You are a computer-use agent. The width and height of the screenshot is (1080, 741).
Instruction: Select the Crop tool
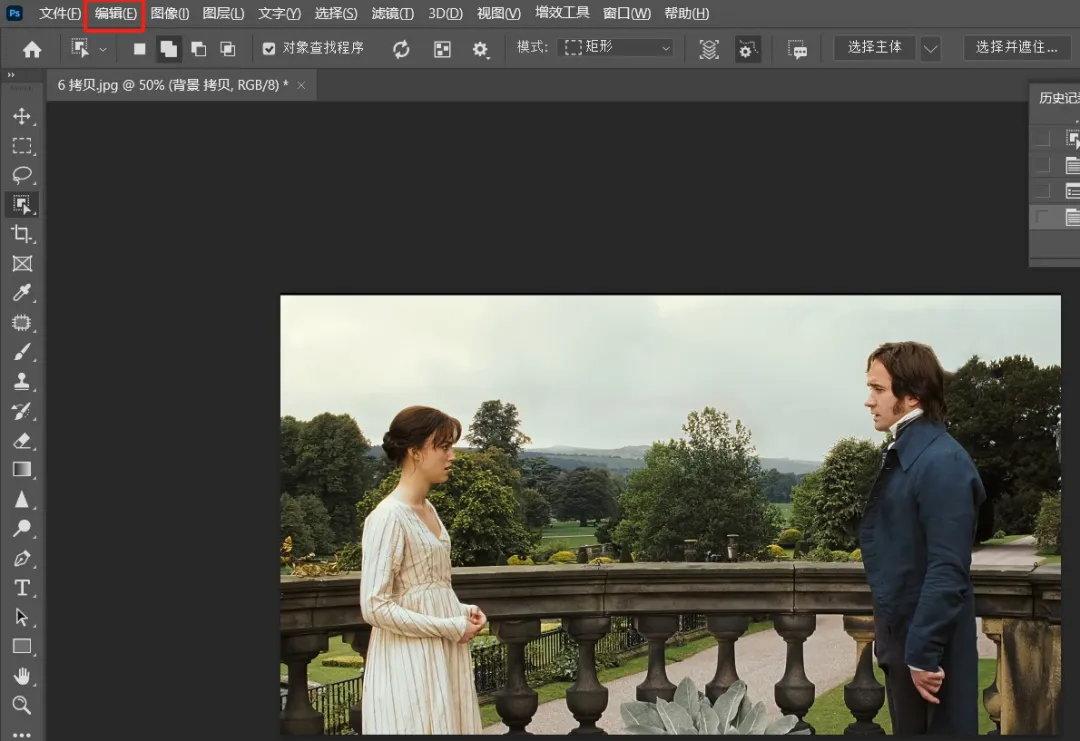coord(22,234)
